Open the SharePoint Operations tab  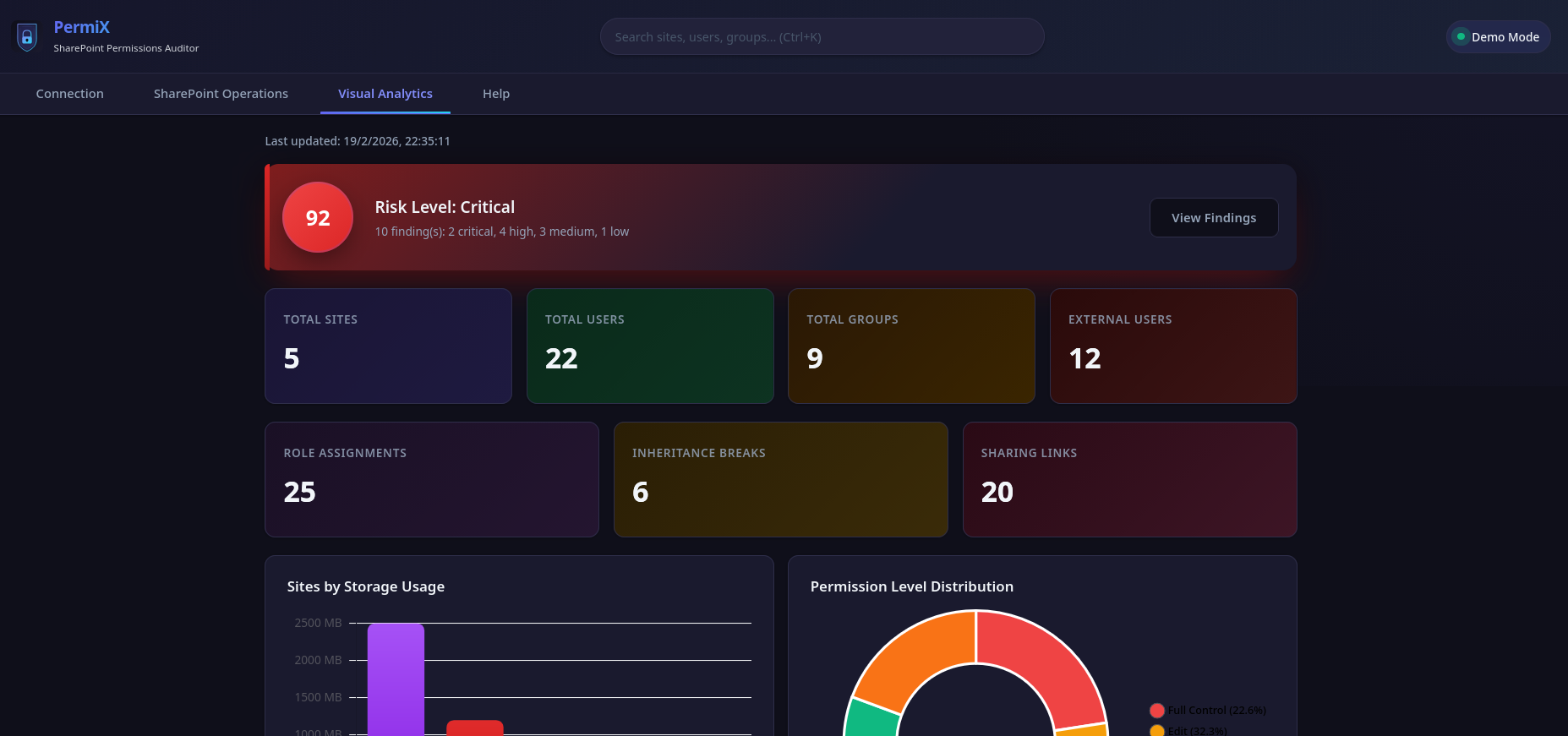[221, 94]
